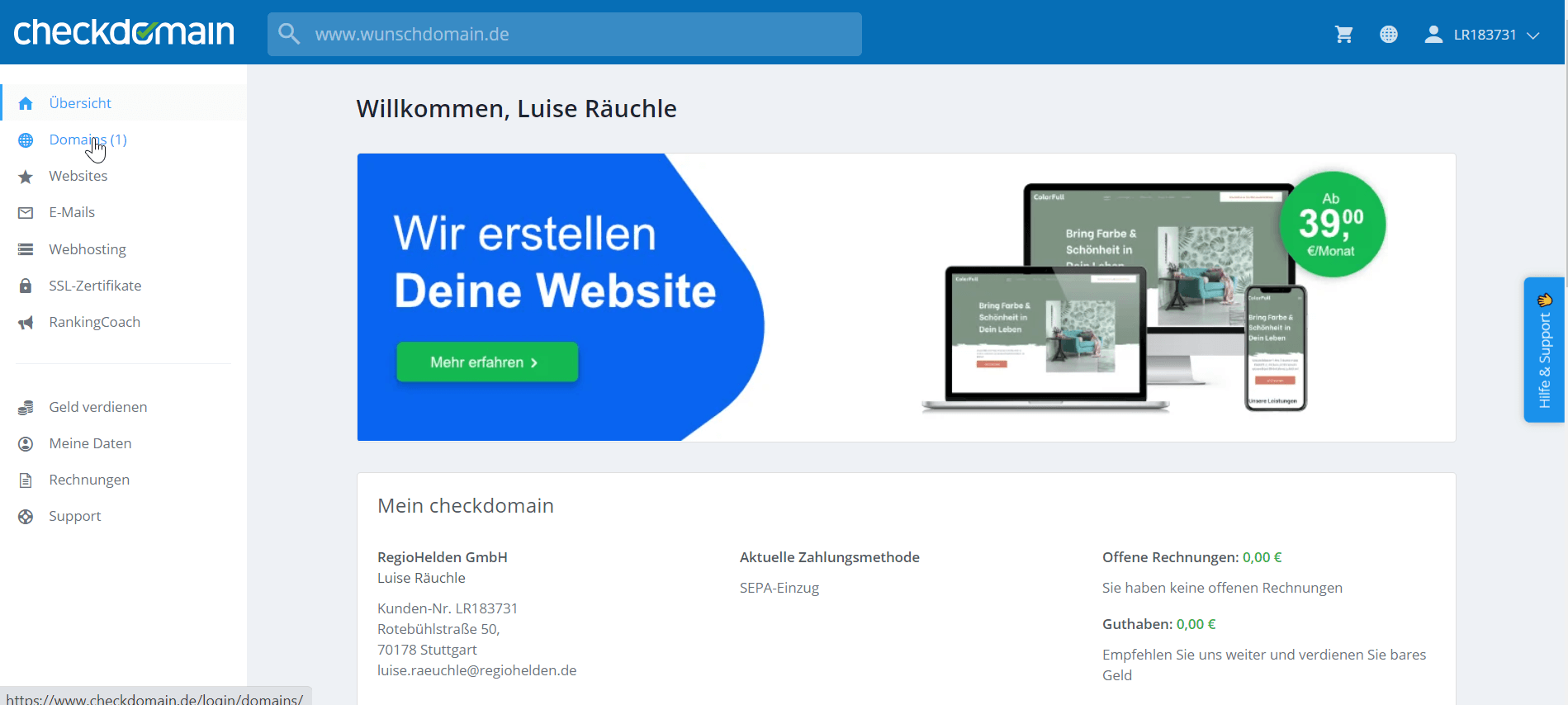Image resolution: width=1568 pixels, height=705 pixels.
Task: Click the Empfehlen Sie uns weiter text
Action: tap(1264, 665)
